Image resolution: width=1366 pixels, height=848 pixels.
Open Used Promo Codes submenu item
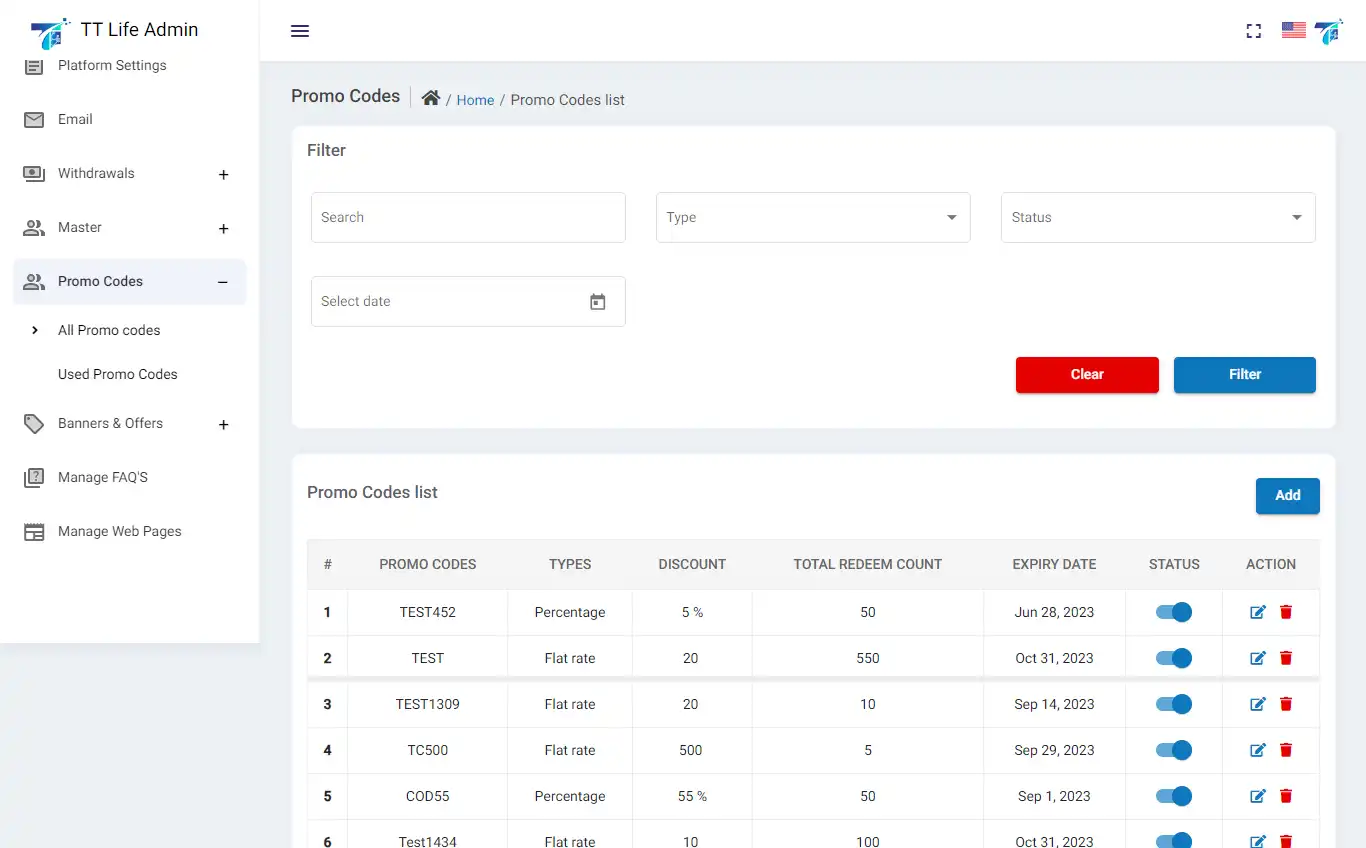point(118,374)
